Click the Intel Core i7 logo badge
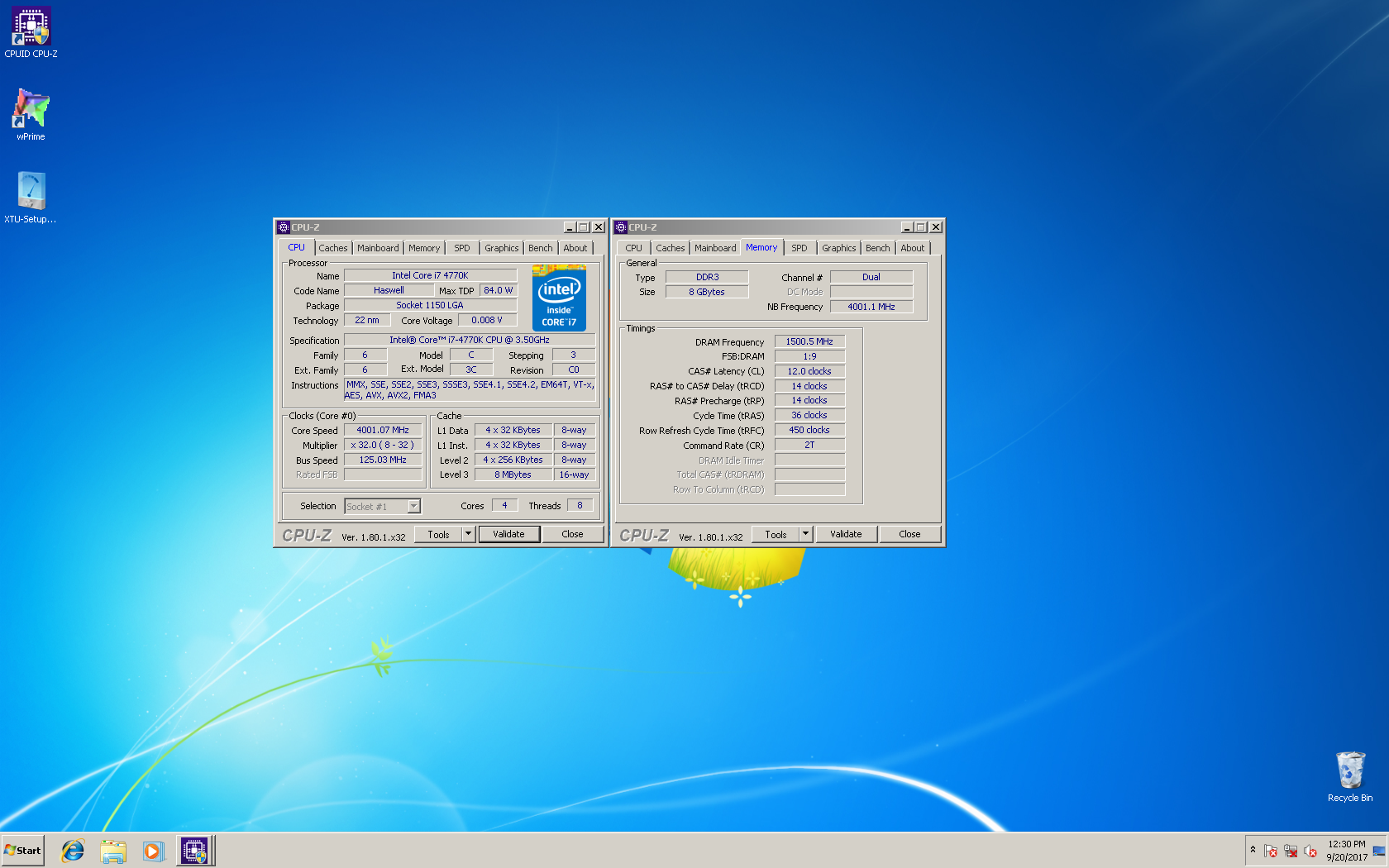Screen dimensions: 1389x868 point(559,298)
